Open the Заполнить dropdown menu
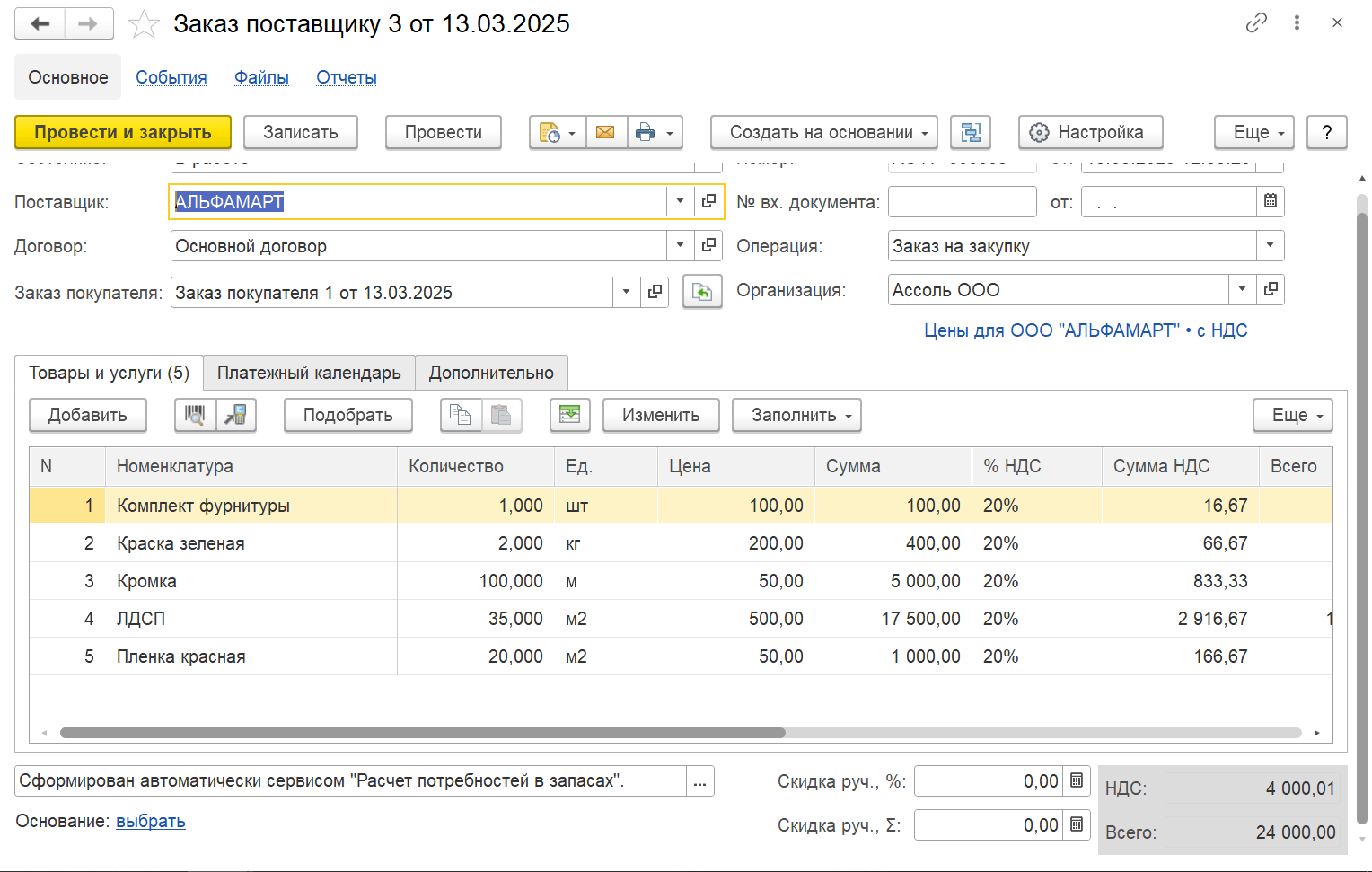Image resolution: width=1372 pixels, height=872 pixels. click(x=796, y=415)
